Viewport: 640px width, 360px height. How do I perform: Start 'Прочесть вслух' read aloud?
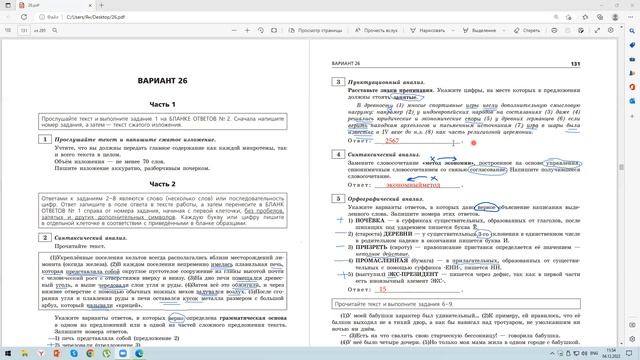click(376, 30)
